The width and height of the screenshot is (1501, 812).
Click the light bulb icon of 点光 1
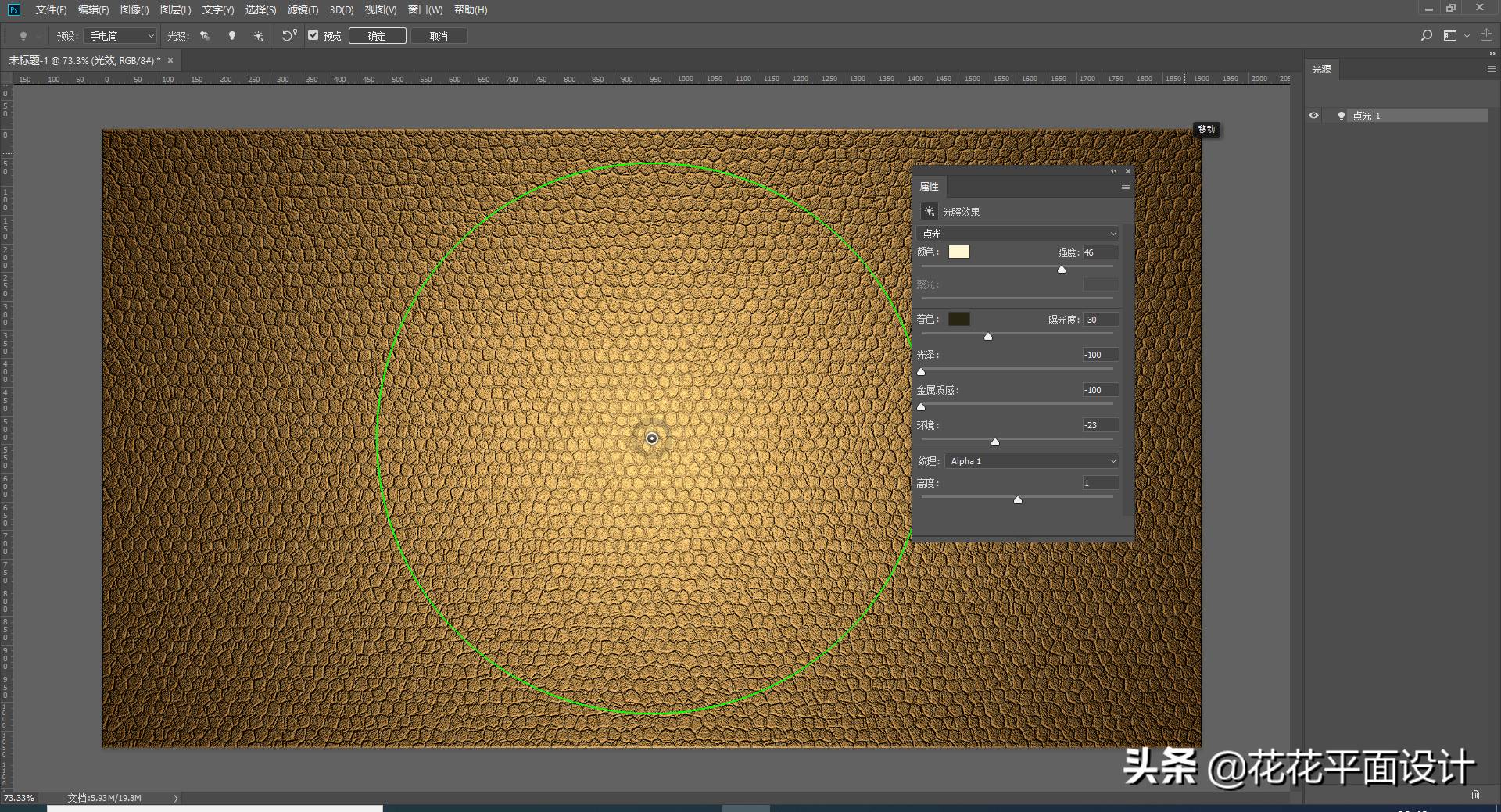[x=1342, y=116]
